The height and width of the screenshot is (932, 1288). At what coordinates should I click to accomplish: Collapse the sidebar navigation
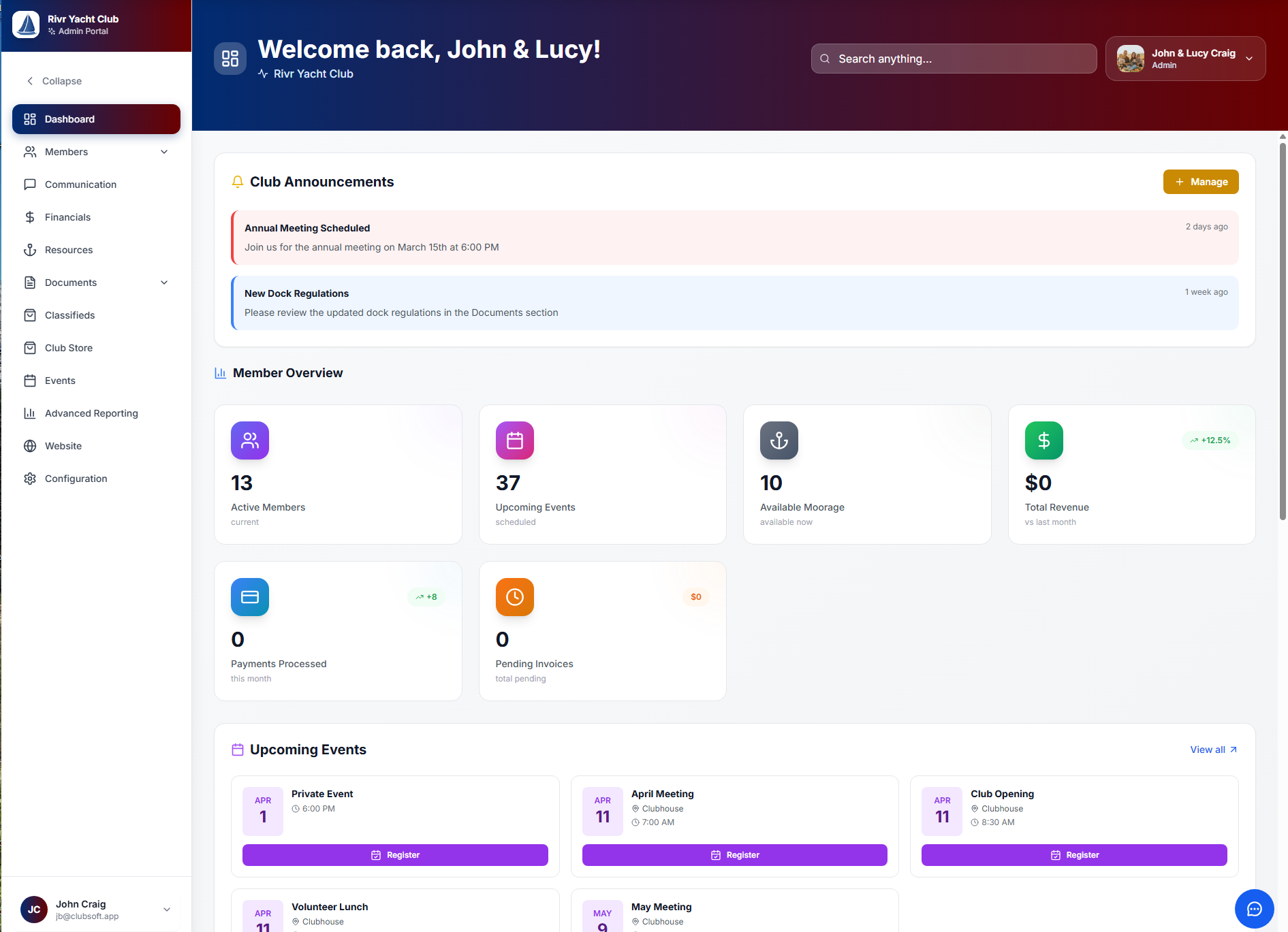[x=54, y=81]
